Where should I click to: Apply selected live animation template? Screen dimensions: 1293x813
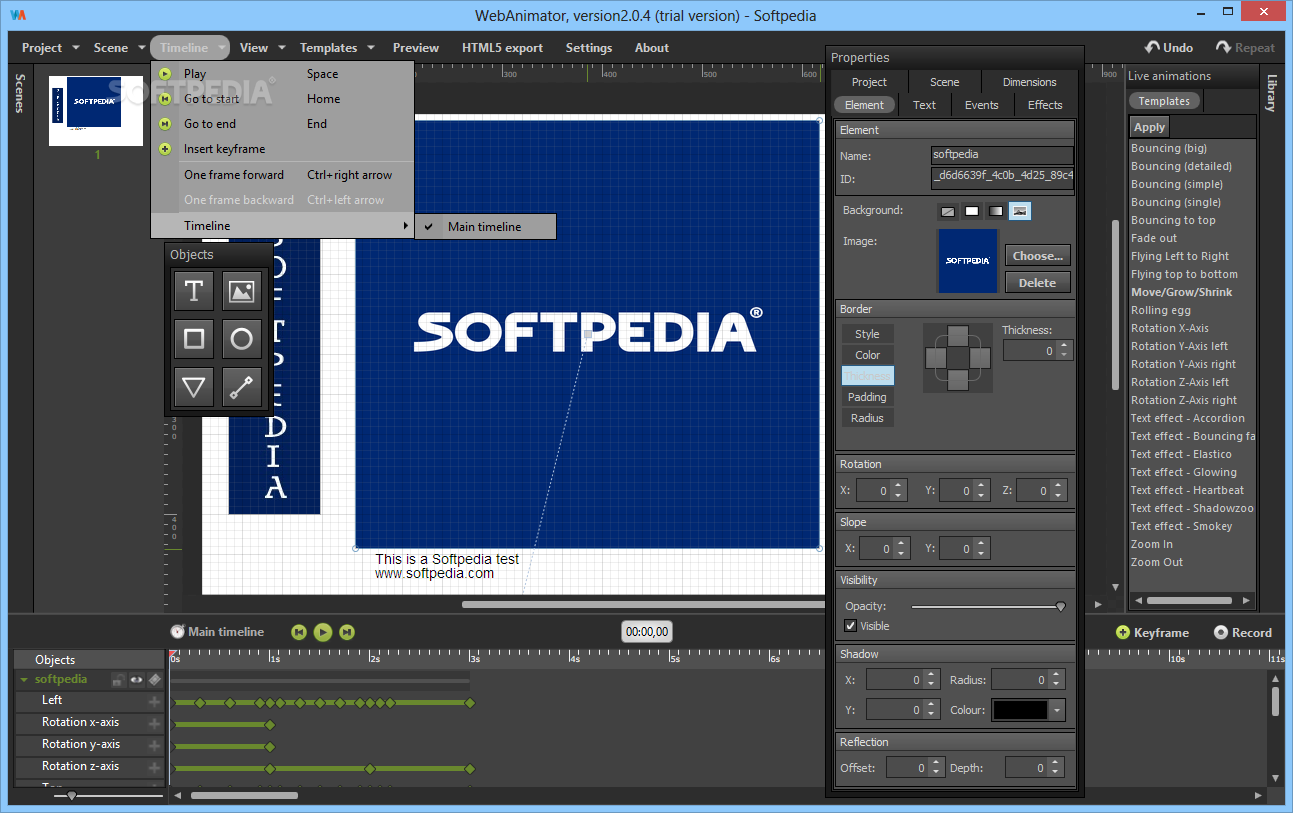tap(1149, 127)
